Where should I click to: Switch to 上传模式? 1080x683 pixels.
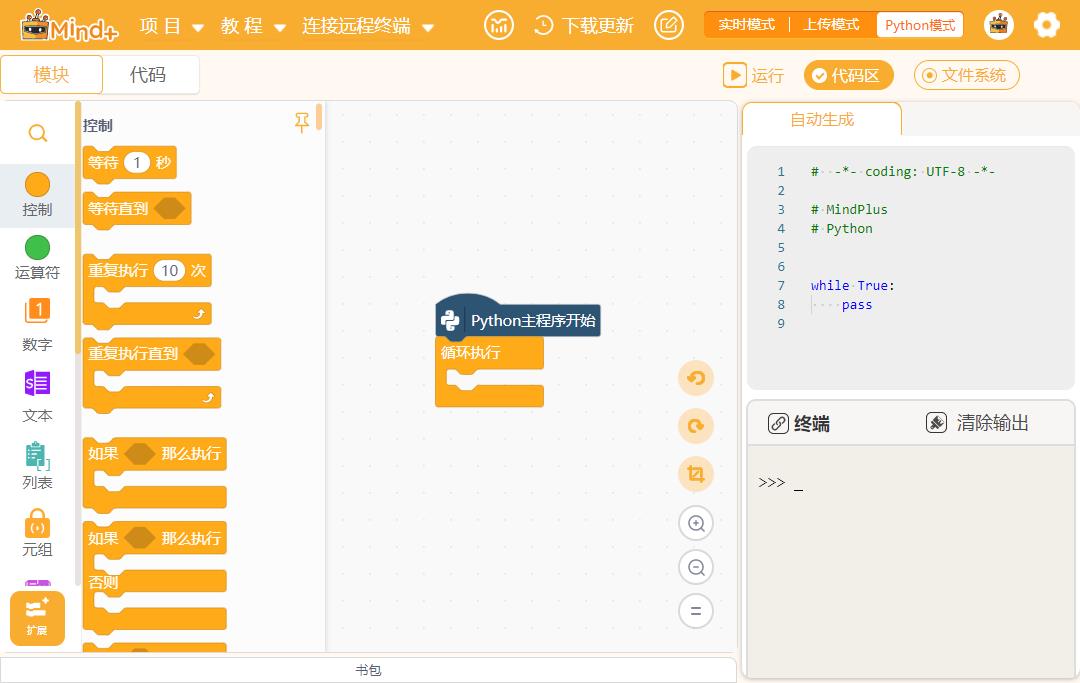tap(831, 25)
